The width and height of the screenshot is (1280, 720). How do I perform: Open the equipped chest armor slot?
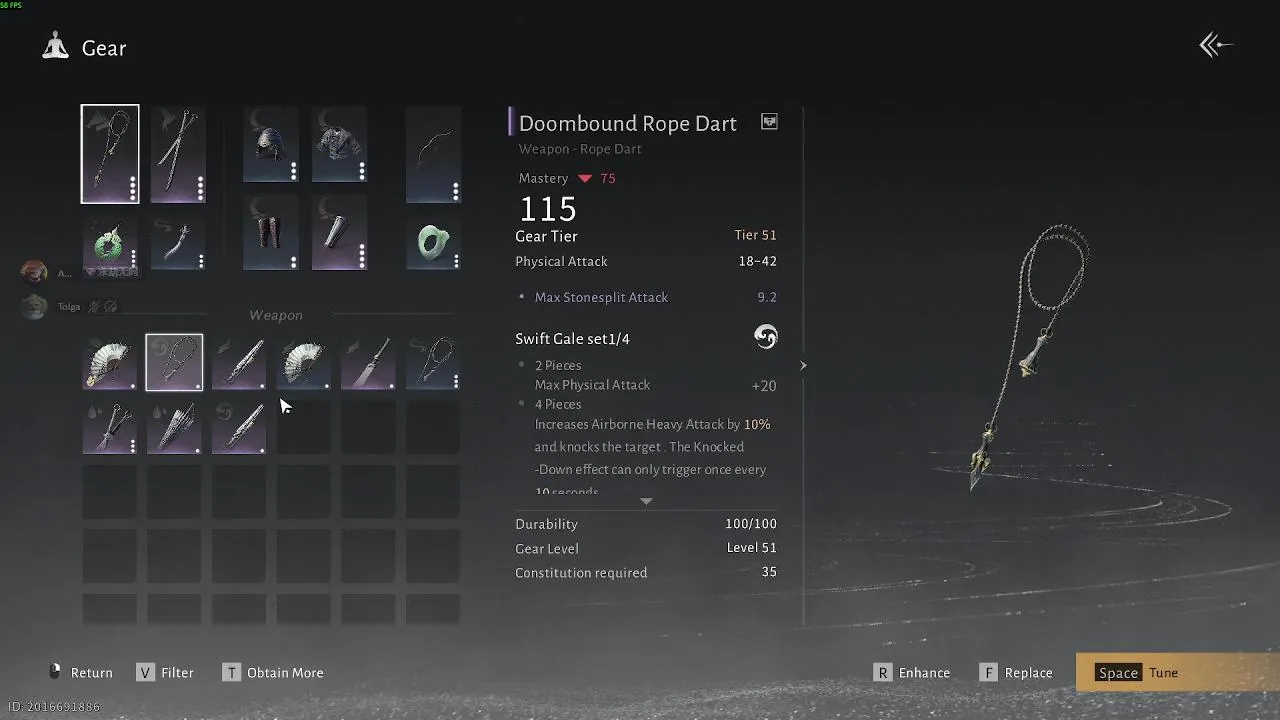click(x=339, y=145)
